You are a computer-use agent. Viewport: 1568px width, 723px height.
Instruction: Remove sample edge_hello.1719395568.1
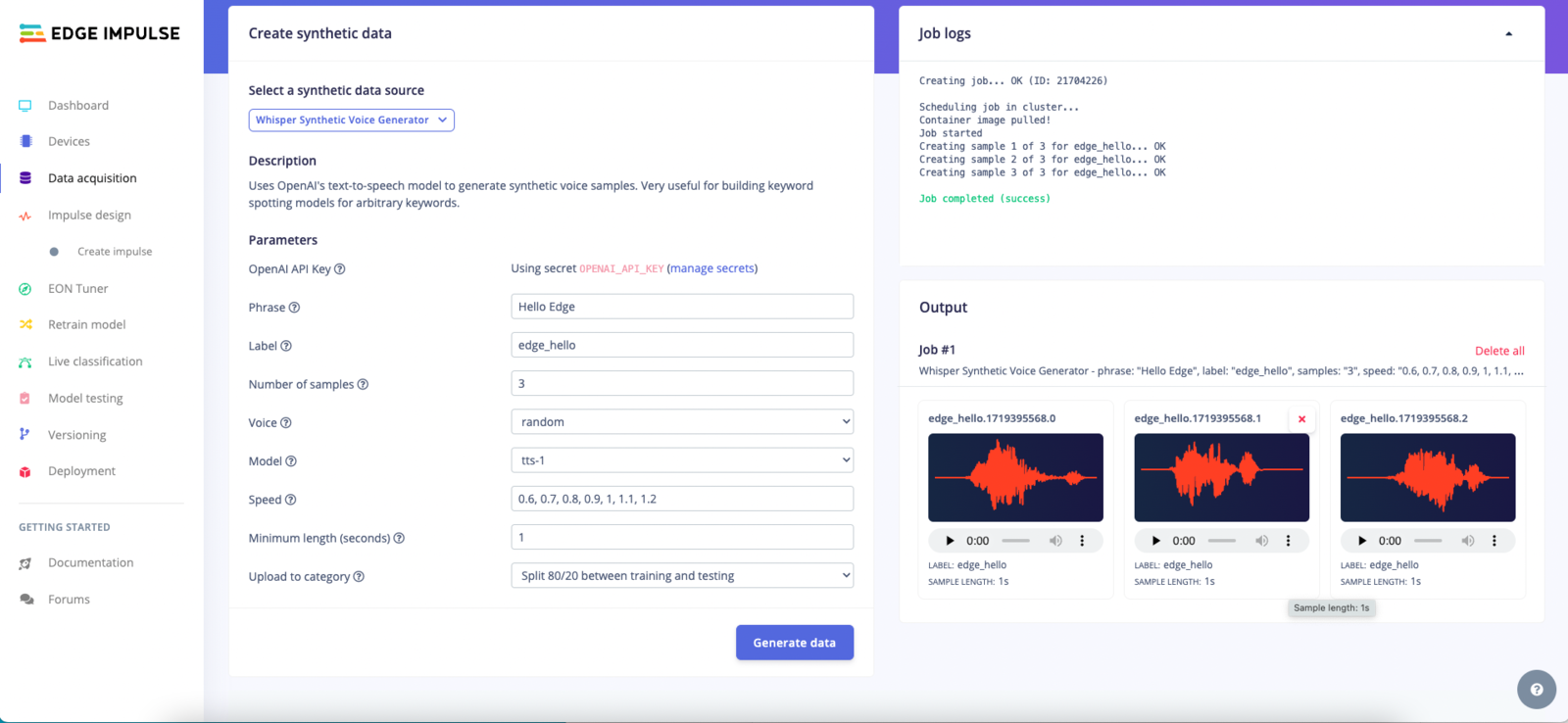point(1302,419)
